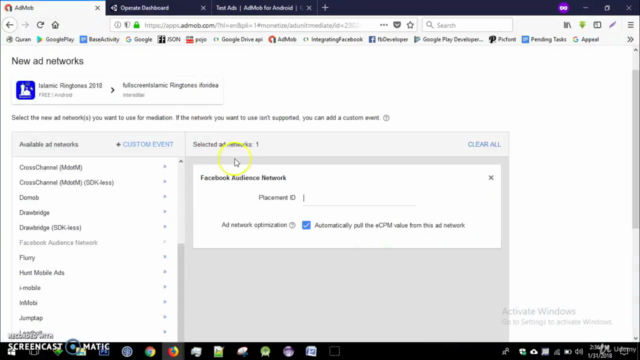This screenshot has width=640, height=360.
Task: Uncheck automatically pull eCPM value checkbox
Action: point(306,225)
